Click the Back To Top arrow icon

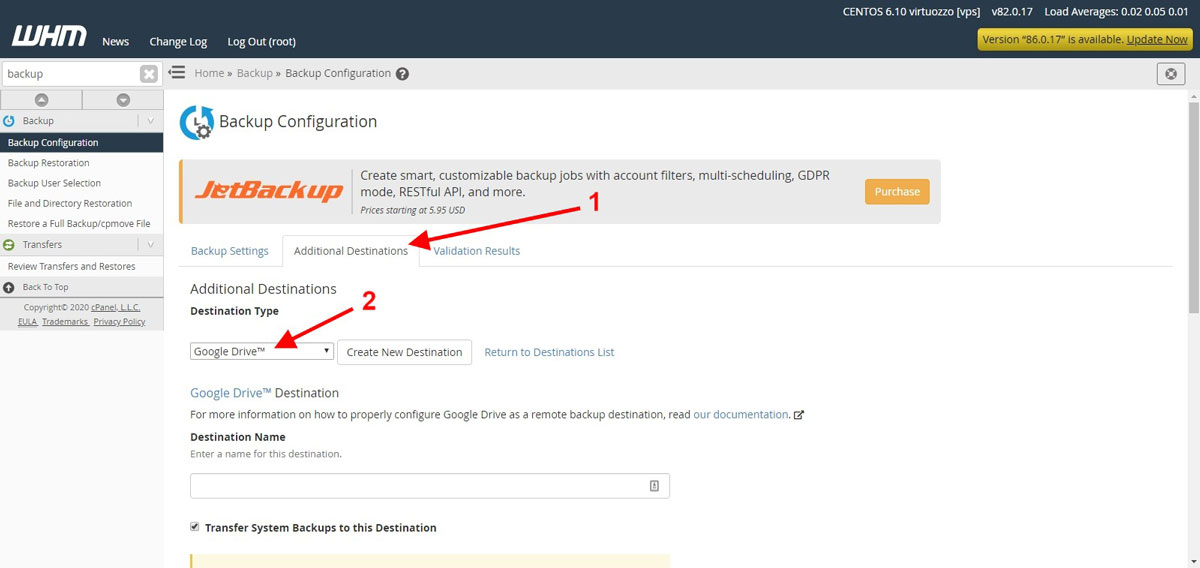9,287
